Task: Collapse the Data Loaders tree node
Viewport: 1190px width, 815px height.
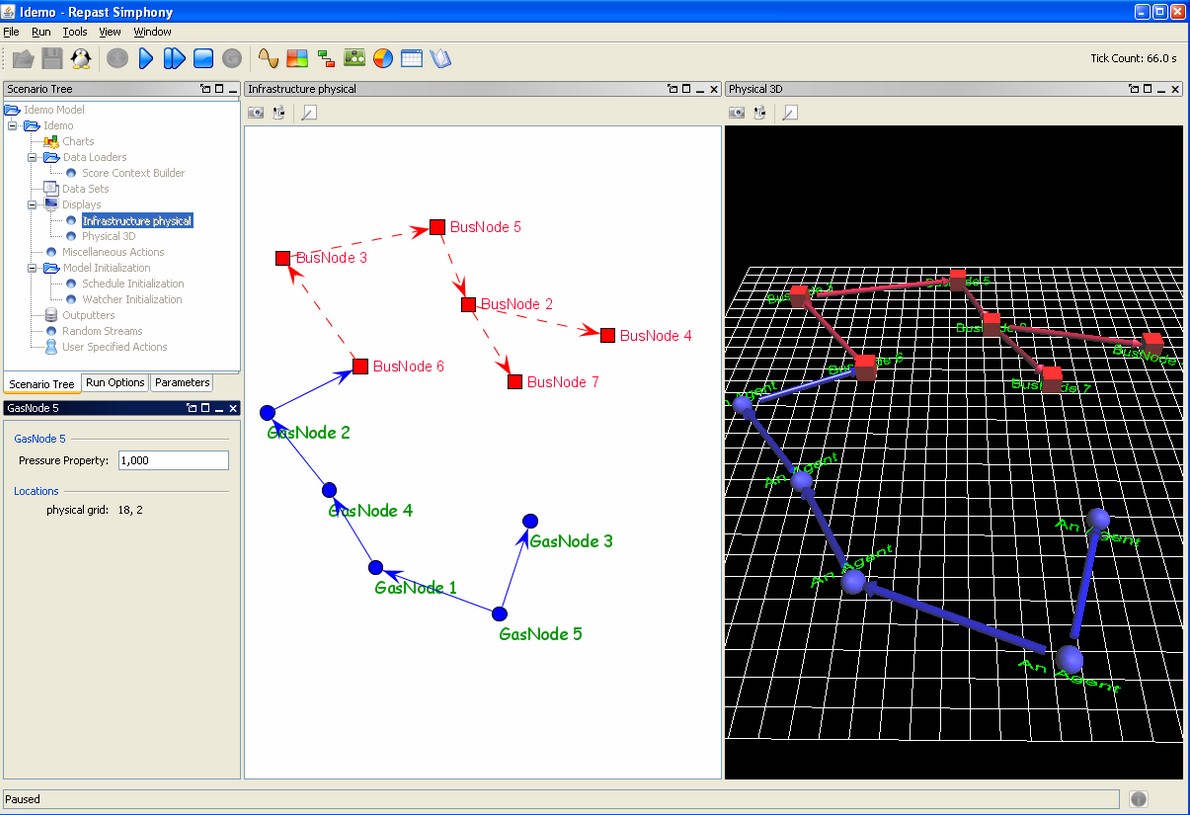Action: coord(31,157)
